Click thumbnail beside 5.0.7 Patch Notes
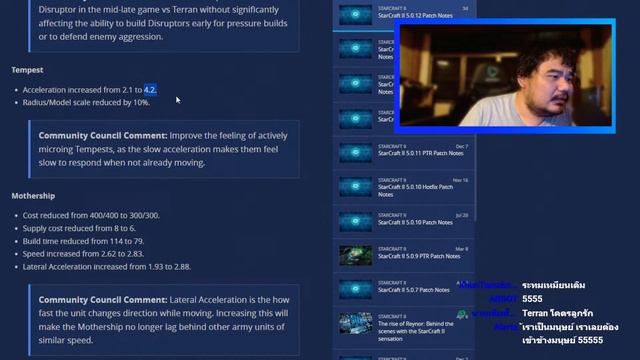This screenshot has width=640, height=360. pyautogui.click(x=356, y=289)
